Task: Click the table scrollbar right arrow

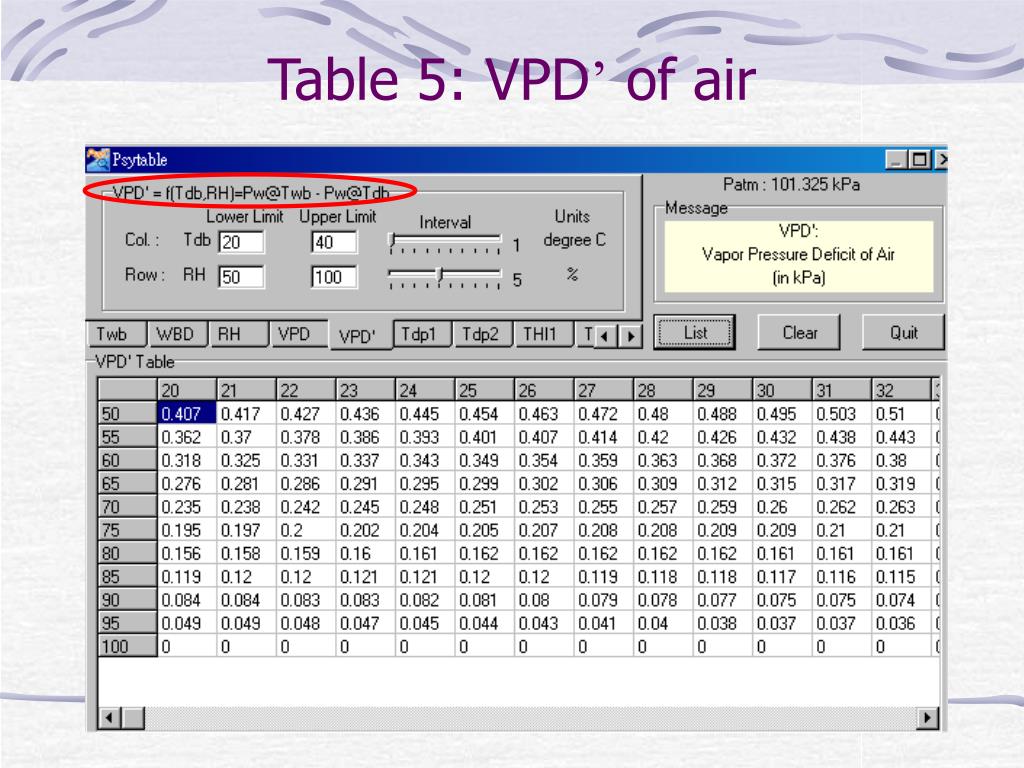Action: (x=927, y=718)
